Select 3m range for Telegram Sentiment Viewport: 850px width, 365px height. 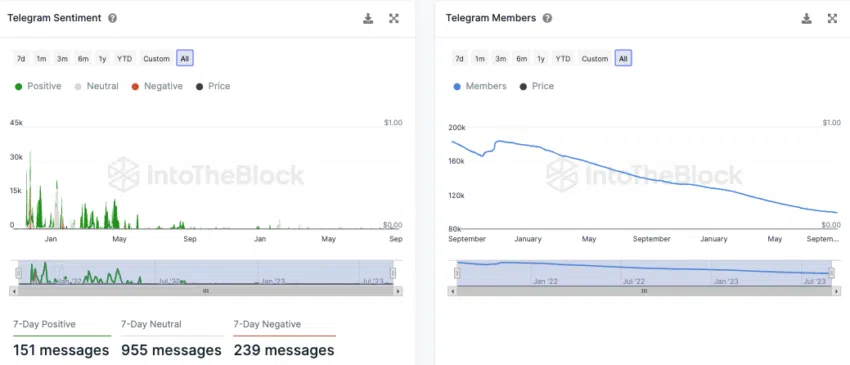tap(62, 59)
